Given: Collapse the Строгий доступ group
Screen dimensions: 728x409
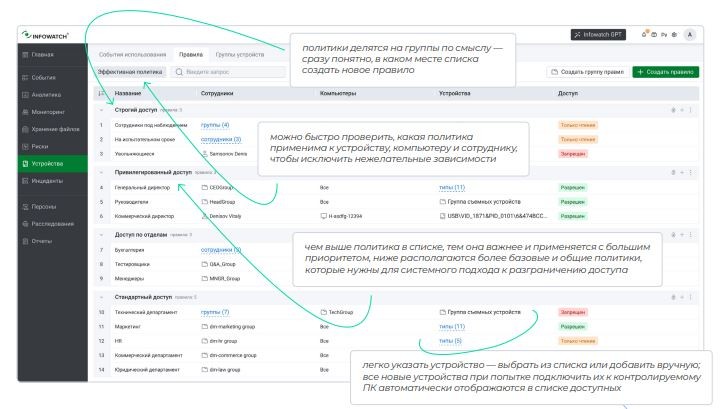Looking at the screenshot, I should (101, 110).
